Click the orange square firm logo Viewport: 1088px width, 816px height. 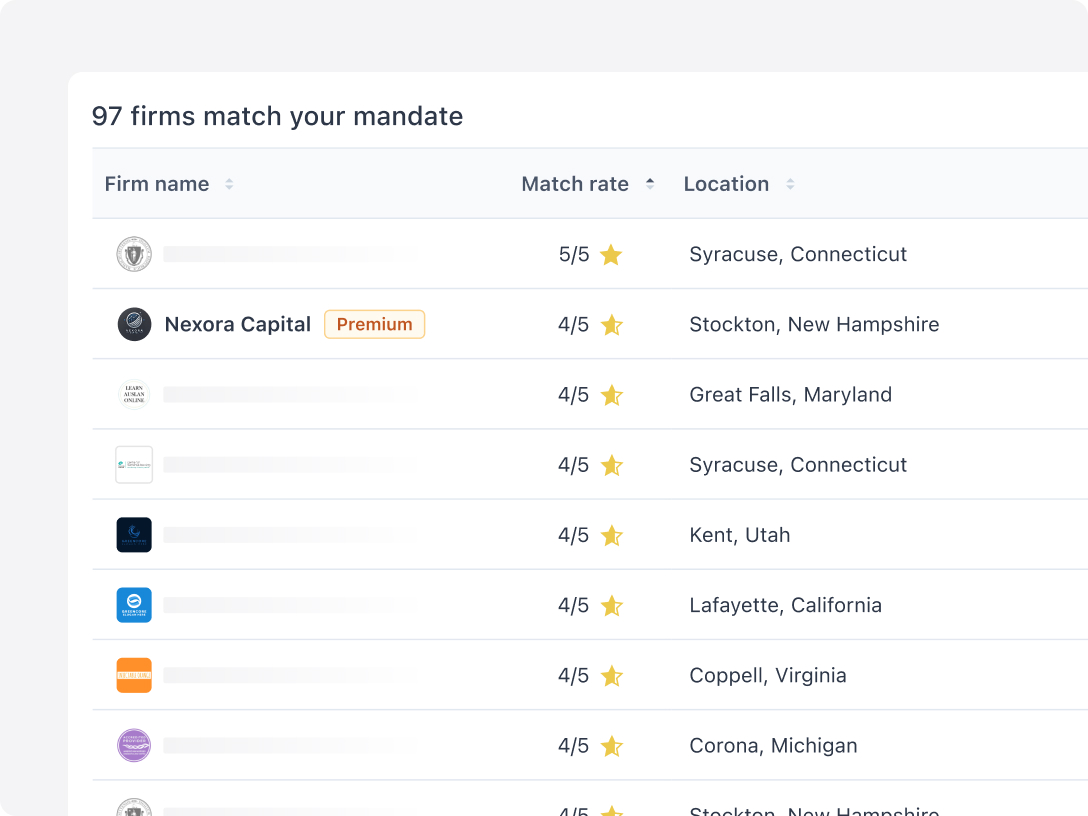[134, 675]
